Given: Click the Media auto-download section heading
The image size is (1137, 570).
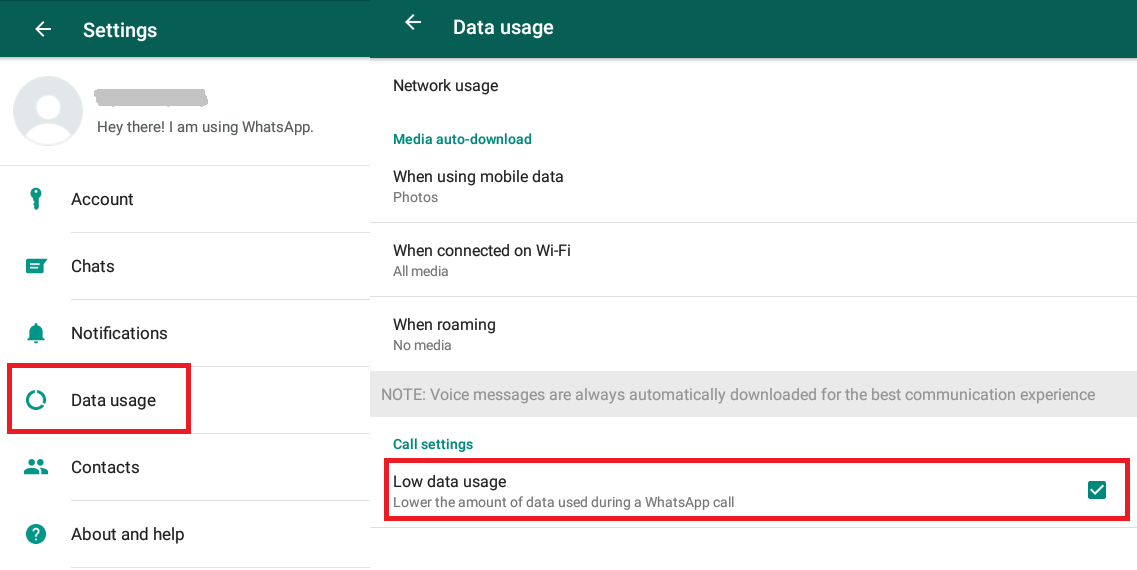Looking at the screenshot, I should pos(462,139).
